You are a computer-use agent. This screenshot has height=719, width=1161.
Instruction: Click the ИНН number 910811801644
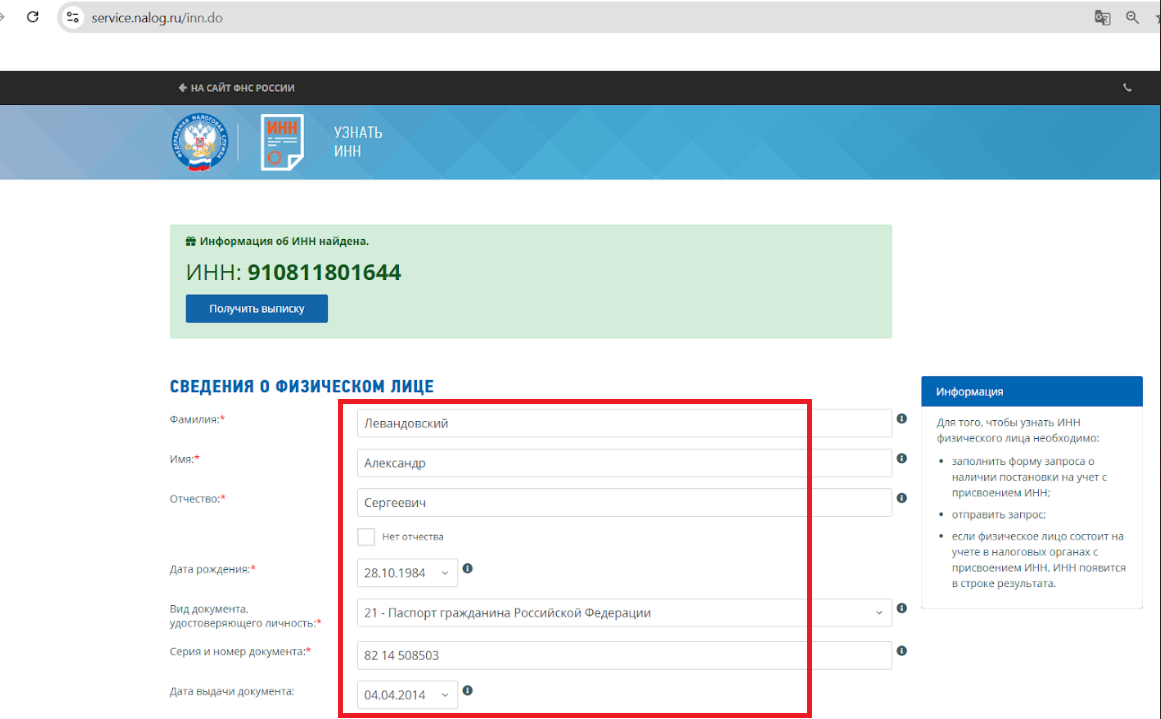324,272
